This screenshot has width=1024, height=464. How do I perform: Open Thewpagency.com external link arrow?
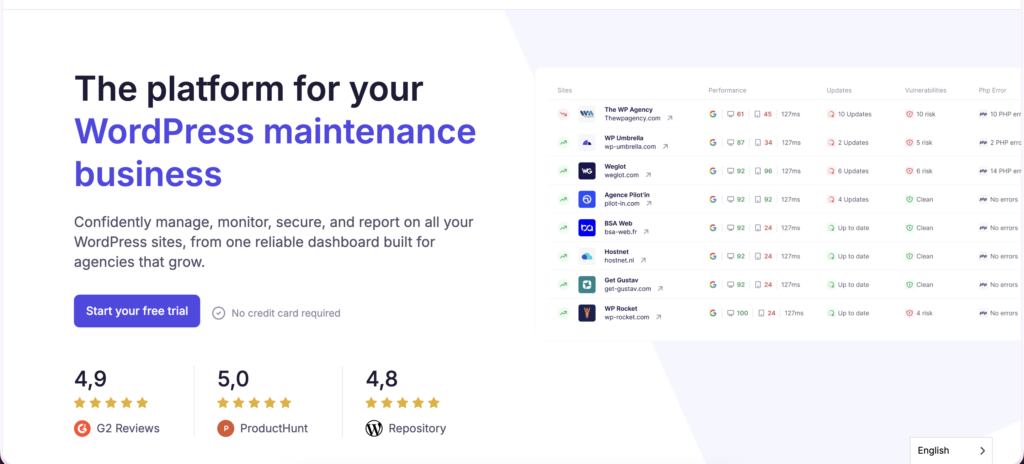tap(670, 118)
